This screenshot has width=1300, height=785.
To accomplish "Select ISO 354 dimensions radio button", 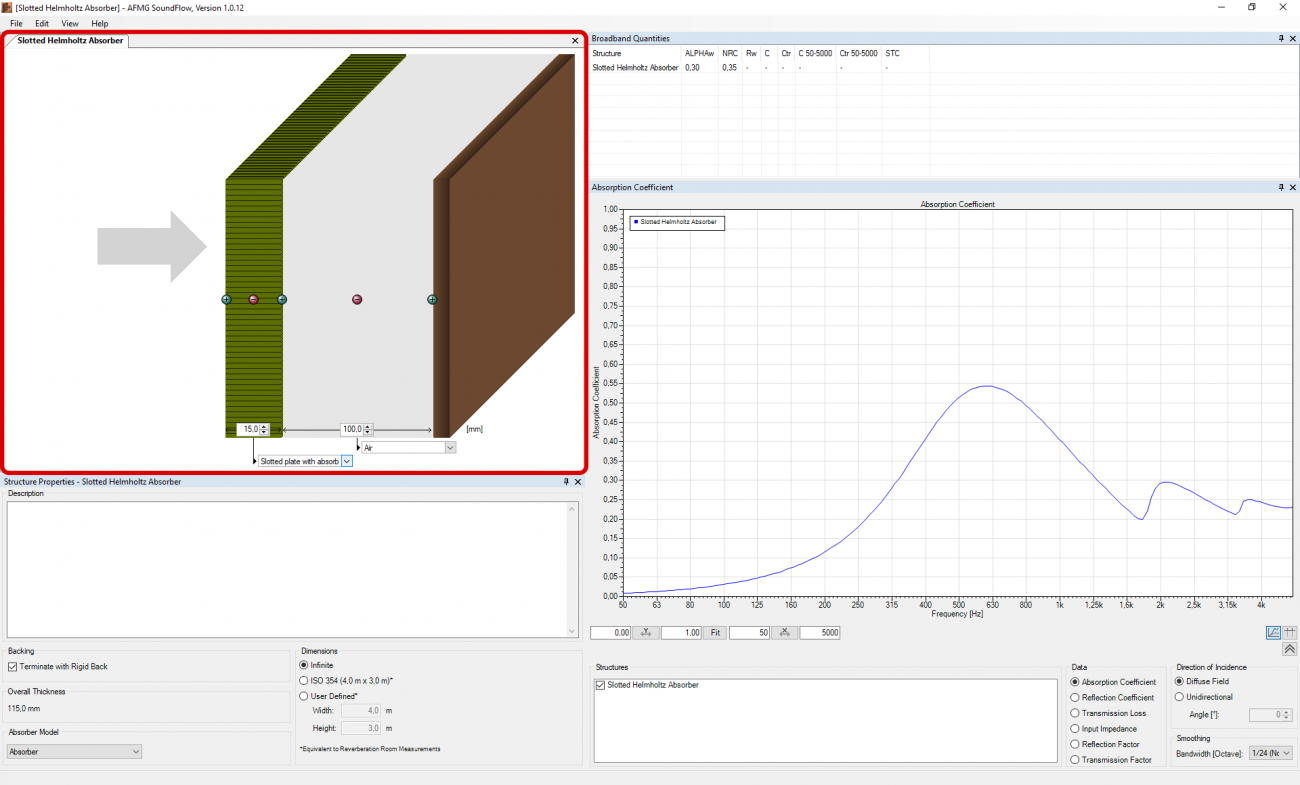I will tap(304, 680).
